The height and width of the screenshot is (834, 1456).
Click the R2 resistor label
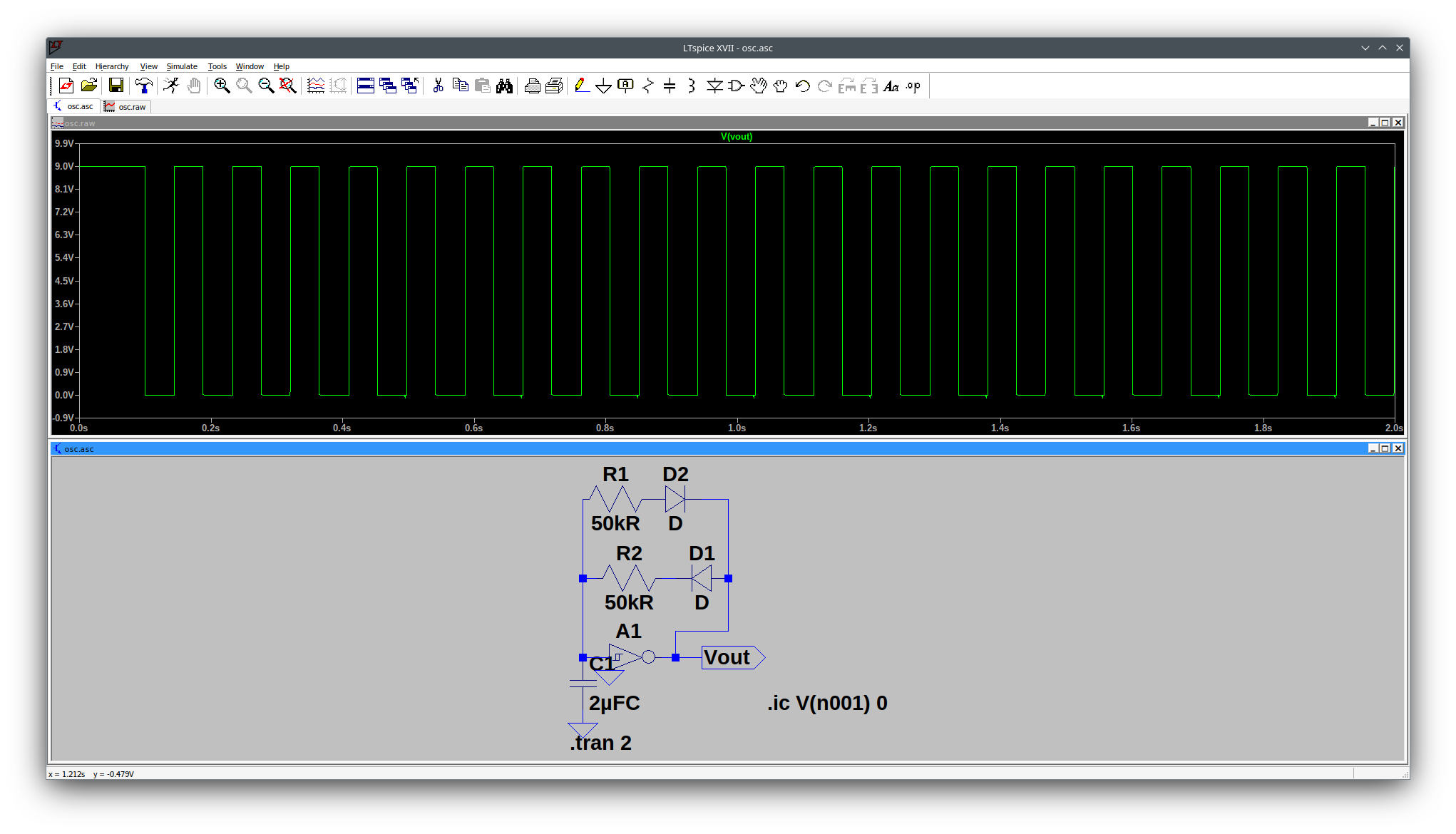pos(629,553)
